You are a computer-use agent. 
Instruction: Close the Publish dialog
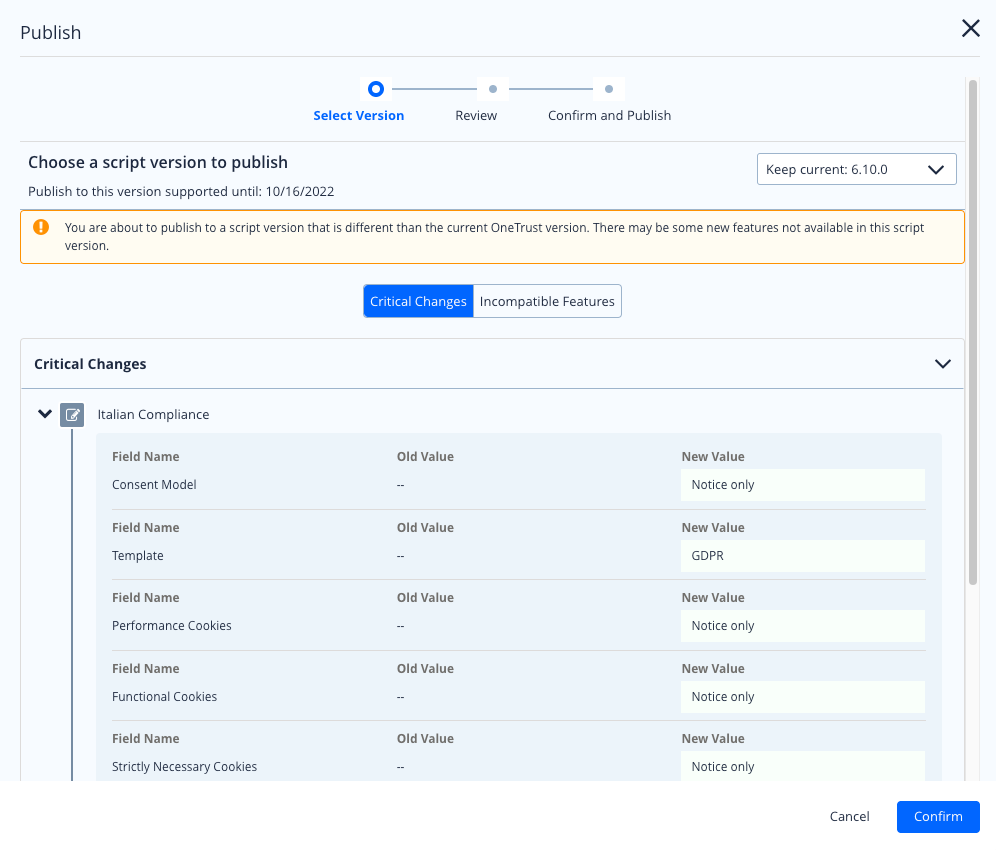click(x=970, y=28)
